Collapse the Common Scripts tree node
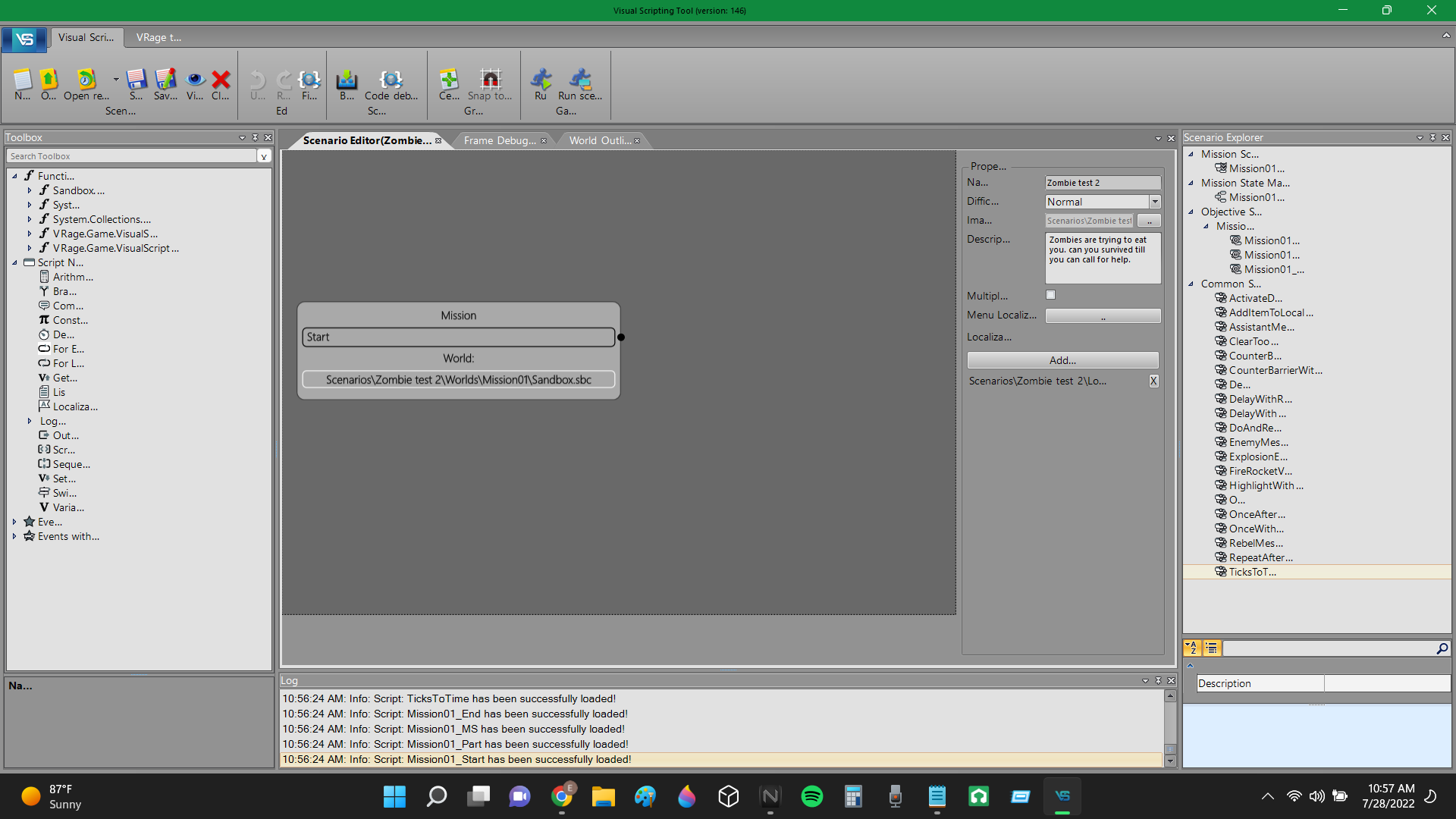This screenshot has height=819, width=1456. click(1191, 284)
